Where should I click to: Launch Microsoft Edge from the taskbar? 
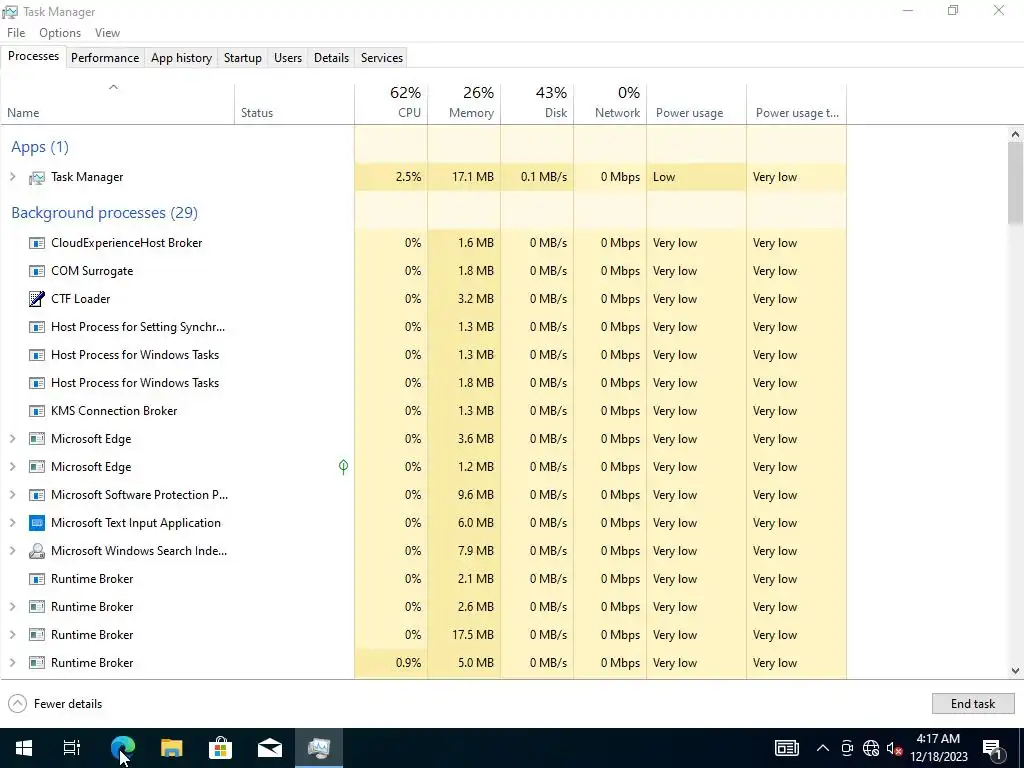(x=122, y=748)
